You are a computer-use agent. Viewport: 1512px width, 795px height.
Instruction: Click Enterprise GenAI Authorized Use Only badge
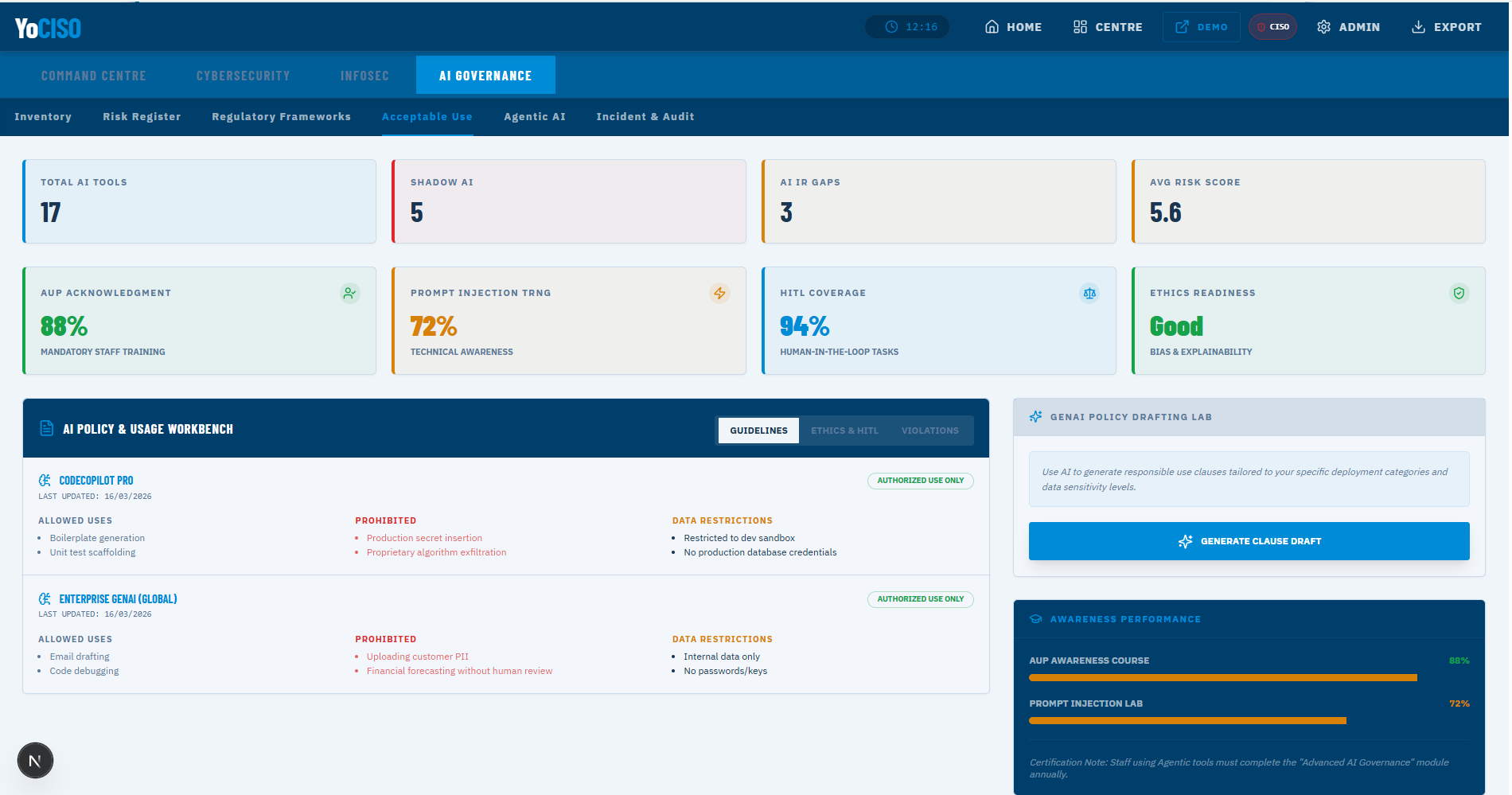pos(920,599)
